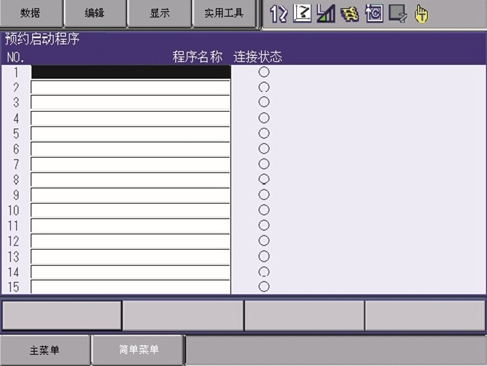Toggle connection status circle for row 14
Image resolution: width=487 pixels, height=366 pixels.
pos(264,272)
